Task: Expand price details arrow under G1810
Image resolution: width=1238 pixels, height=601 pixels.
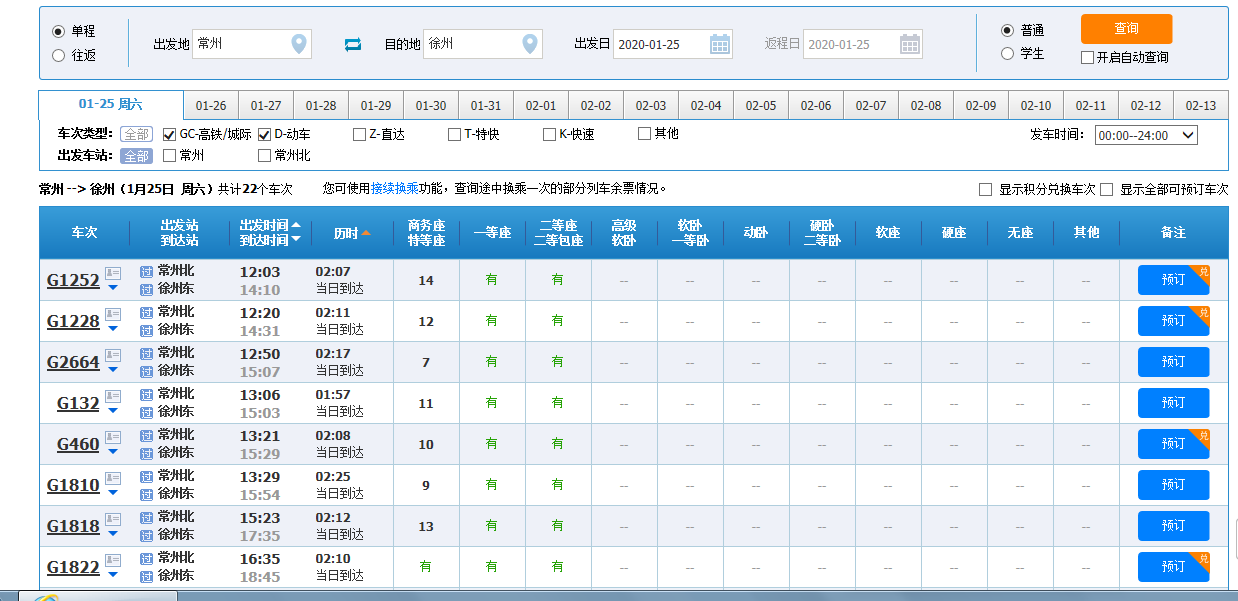Action: [x=113, y=493]
